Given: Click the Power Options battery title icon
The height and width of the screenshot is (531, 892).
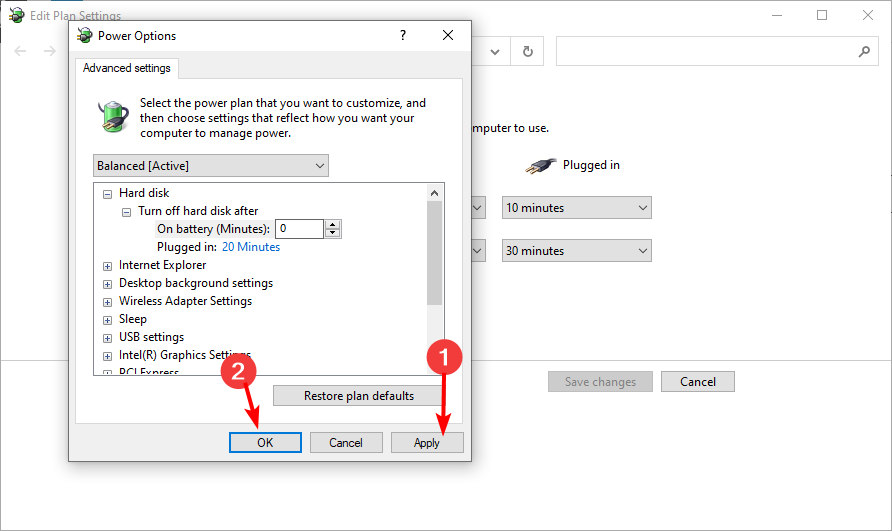Looking at the screenshot, I should pyautogui.click(x=85, y=35).
